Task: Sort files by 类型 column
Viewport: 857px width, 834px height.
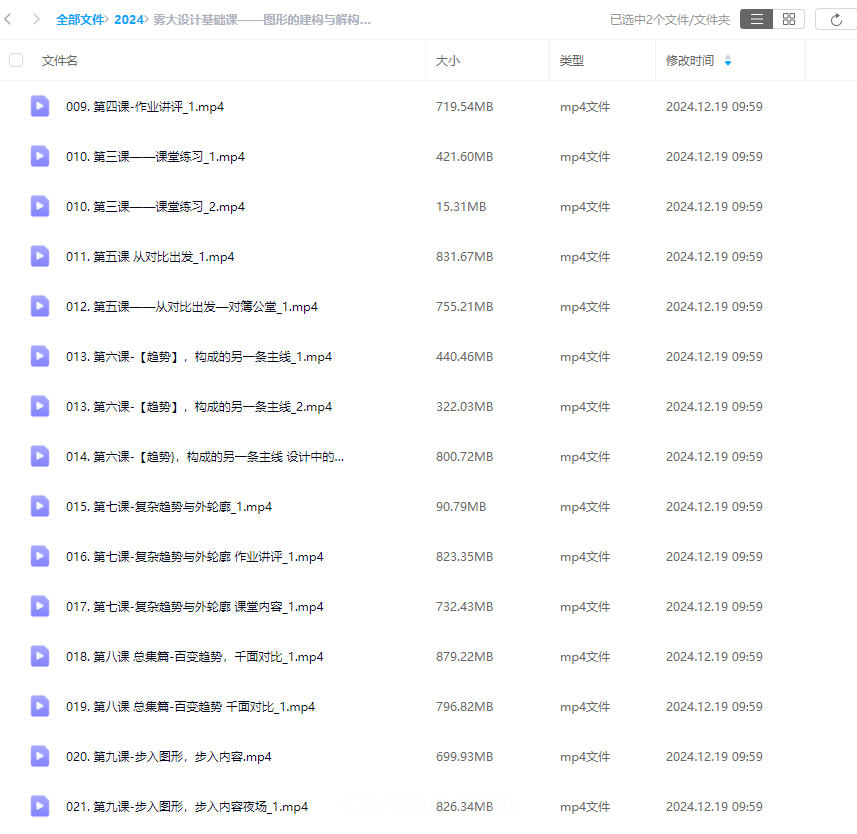Action: (571, 61)
